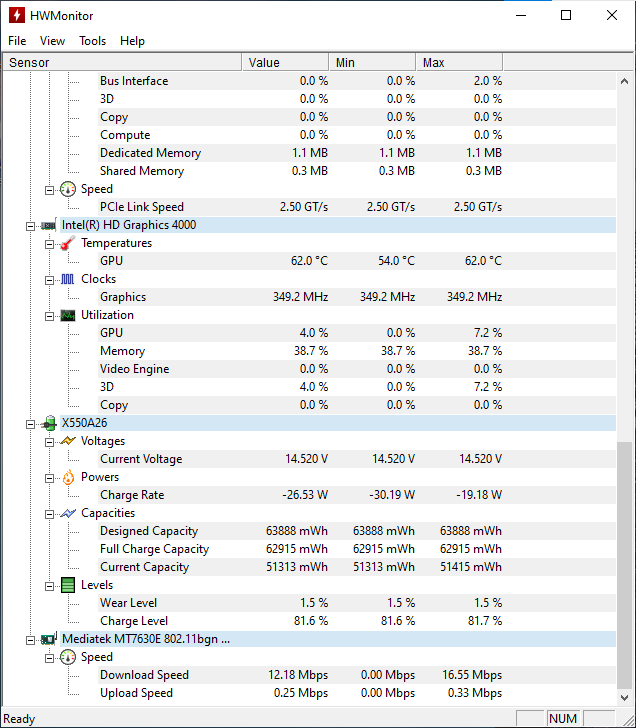
Task: Open the File menu
Action: (x=17, y=41)
